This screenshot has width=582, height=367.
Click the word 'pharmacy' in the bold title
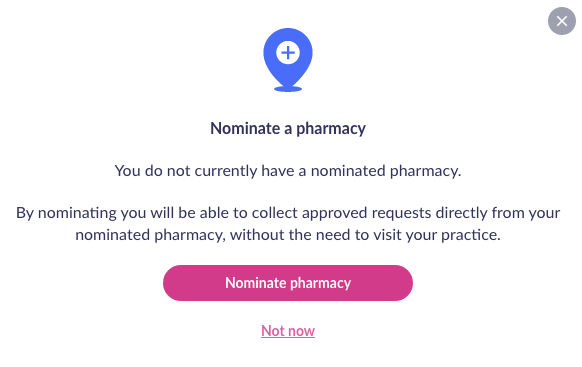[331, 130]
